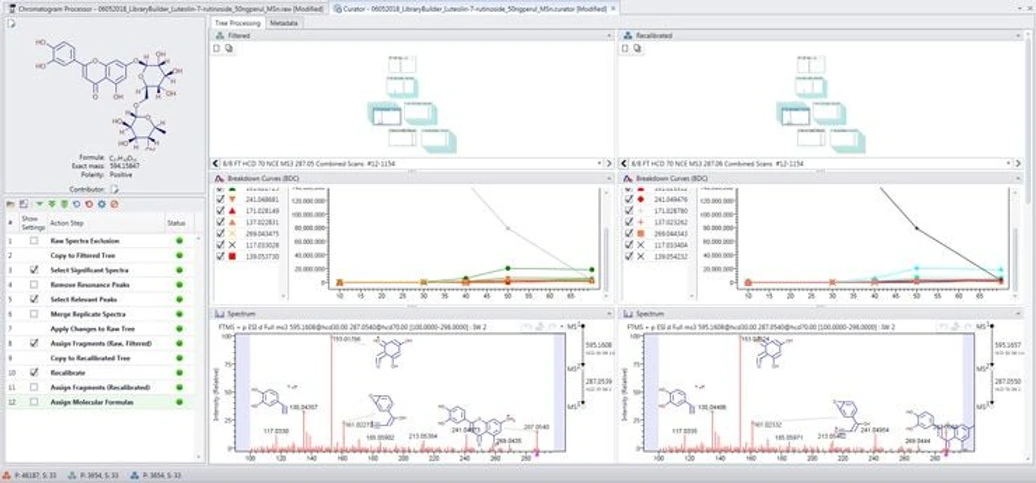Viewport: 1036px width, 483px height.
Task: Click the blue tree icon in status bar
Action: (x=135, y=475)
